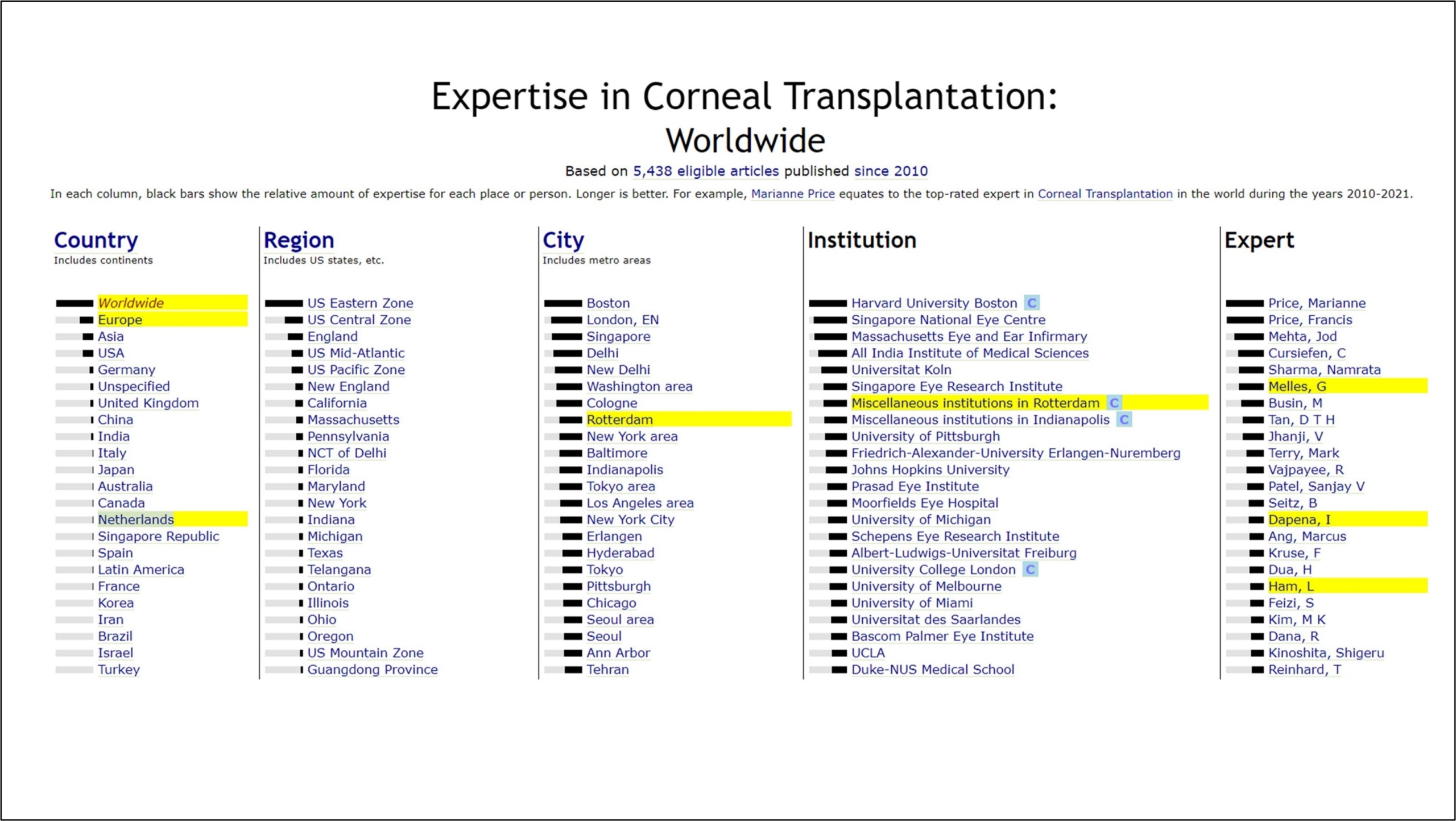This screenshot has width=1456, height=821.
Task: Select Worldwide in the Country list
Action: (x=131, y=303)
